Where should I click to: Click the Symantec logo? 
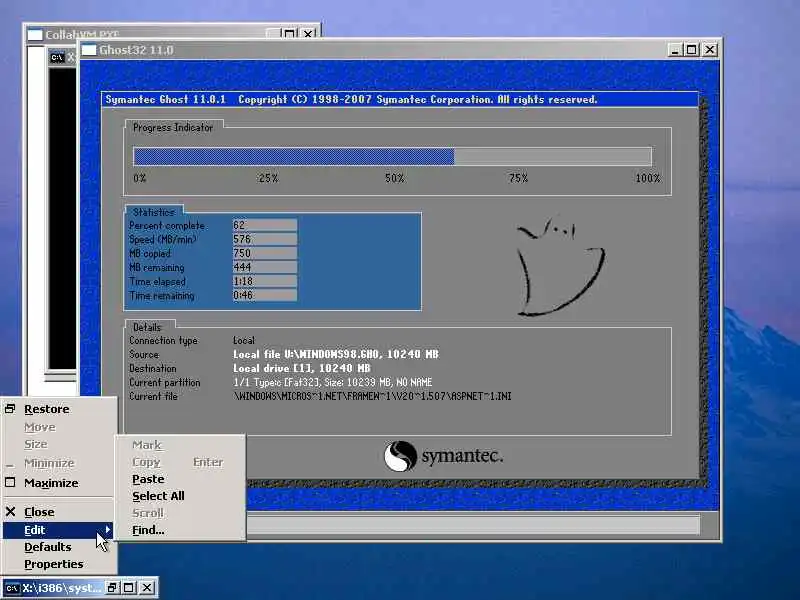click(443, 456)
